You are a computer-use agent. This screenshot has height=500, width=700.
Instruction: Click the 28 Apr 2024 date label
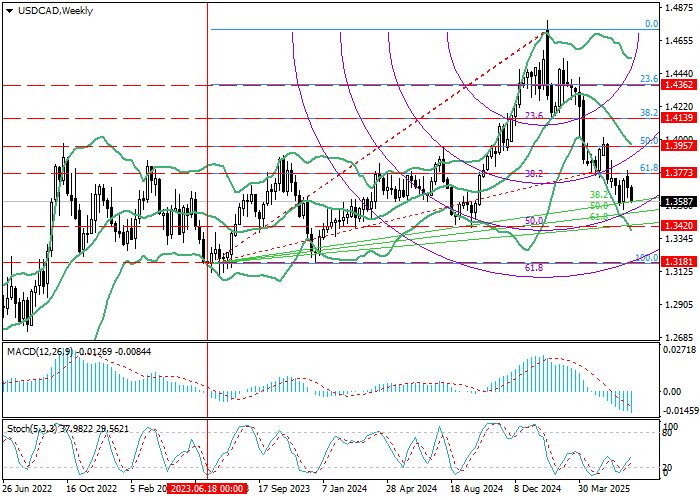[412, 488]
